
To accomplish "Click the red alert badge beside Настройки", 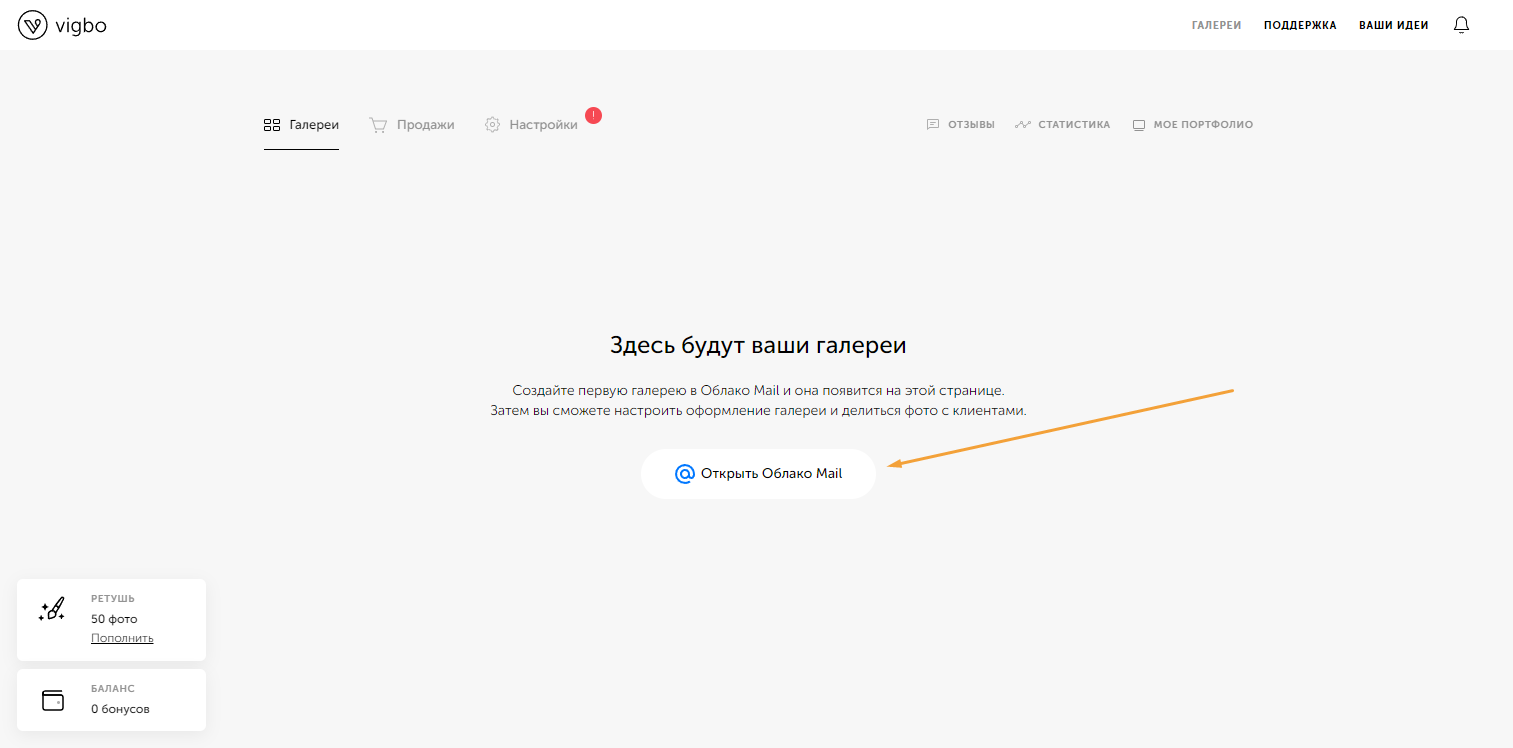I will (593, 115).
